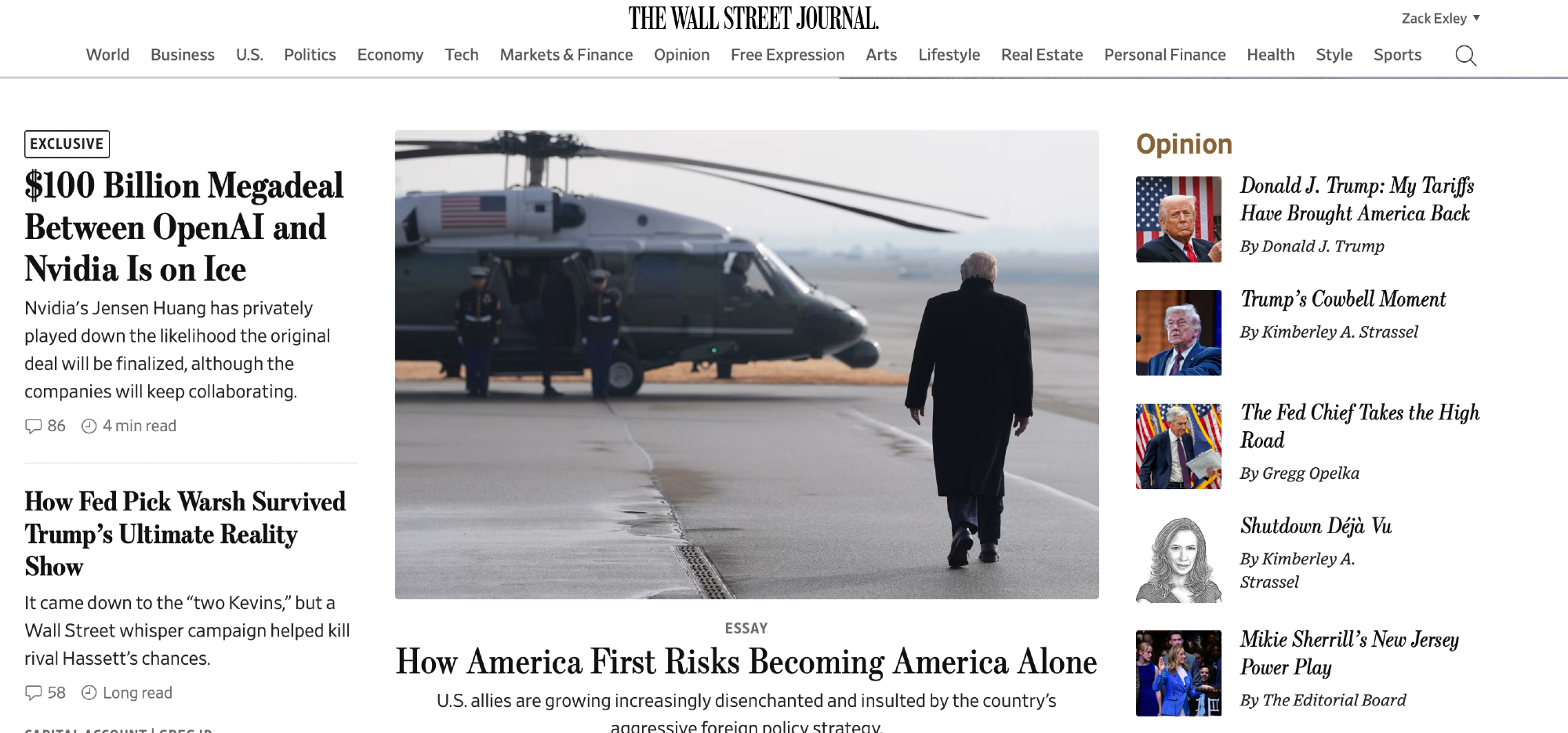Screen dimensions: 1568x733
Task: Open Trump's Cowbell Moment opinion piece
Action: pyautogui.click(x=1343, y=299)
